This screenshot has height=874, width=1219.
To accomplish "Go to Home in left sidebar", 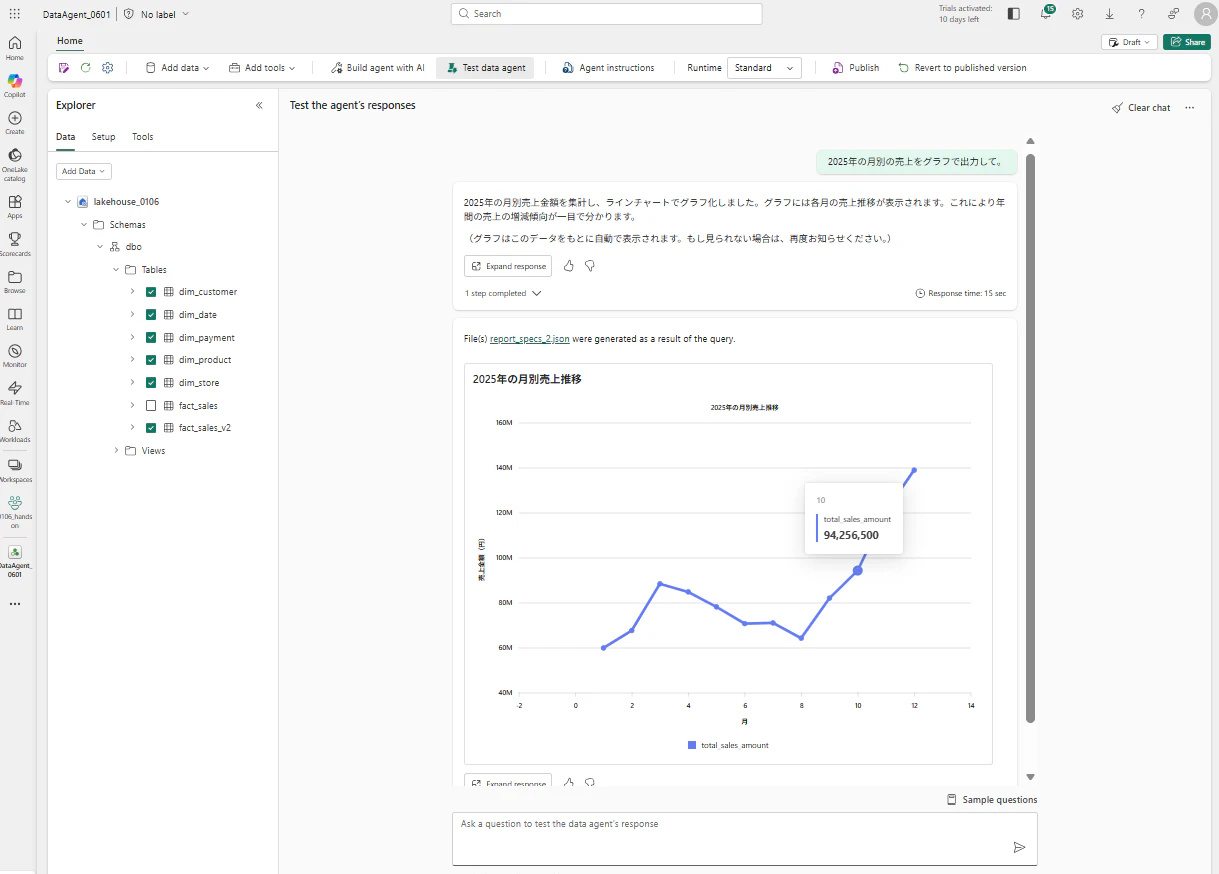I will 15,48.
